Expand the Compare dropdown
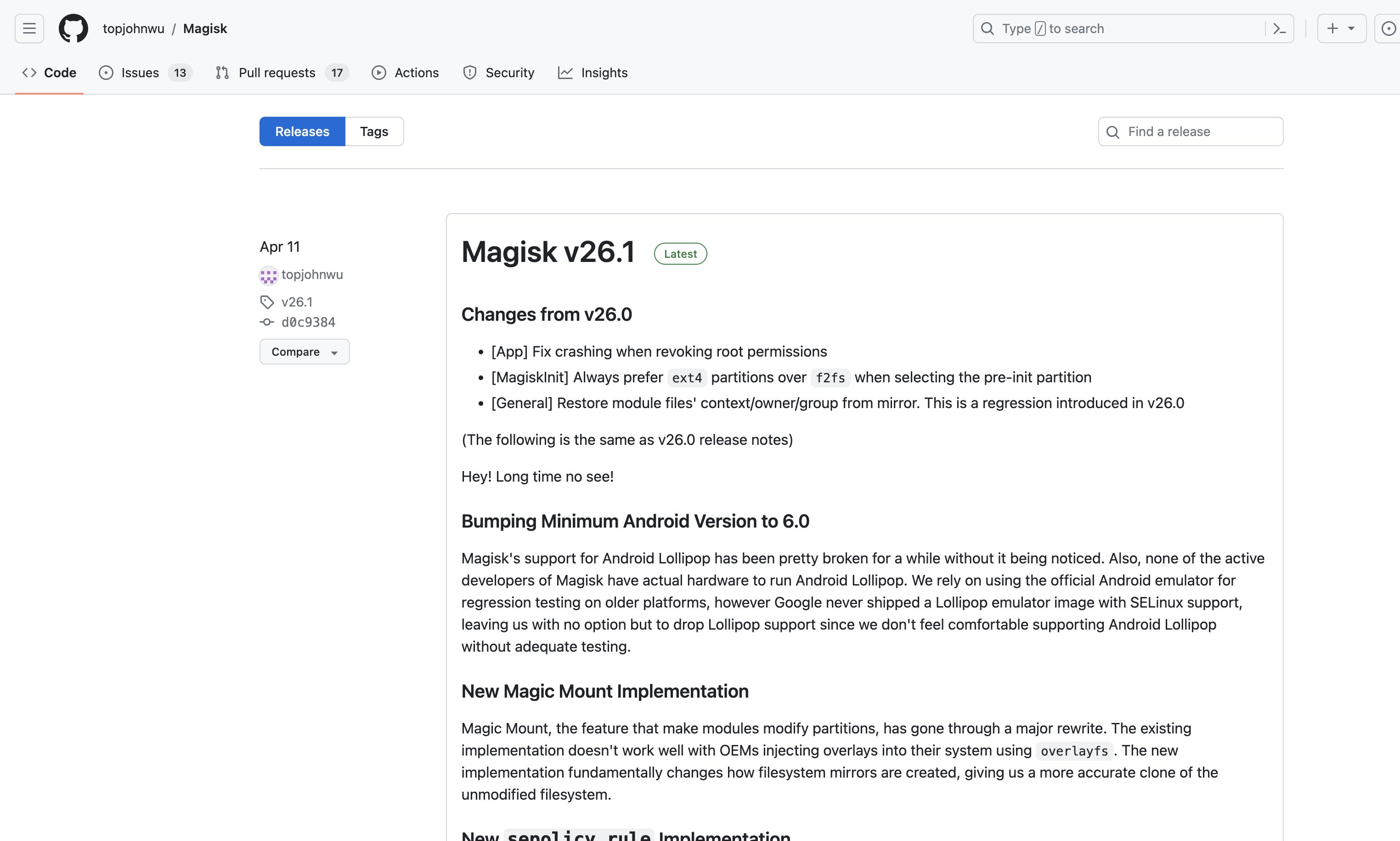 tap(304, 352)
